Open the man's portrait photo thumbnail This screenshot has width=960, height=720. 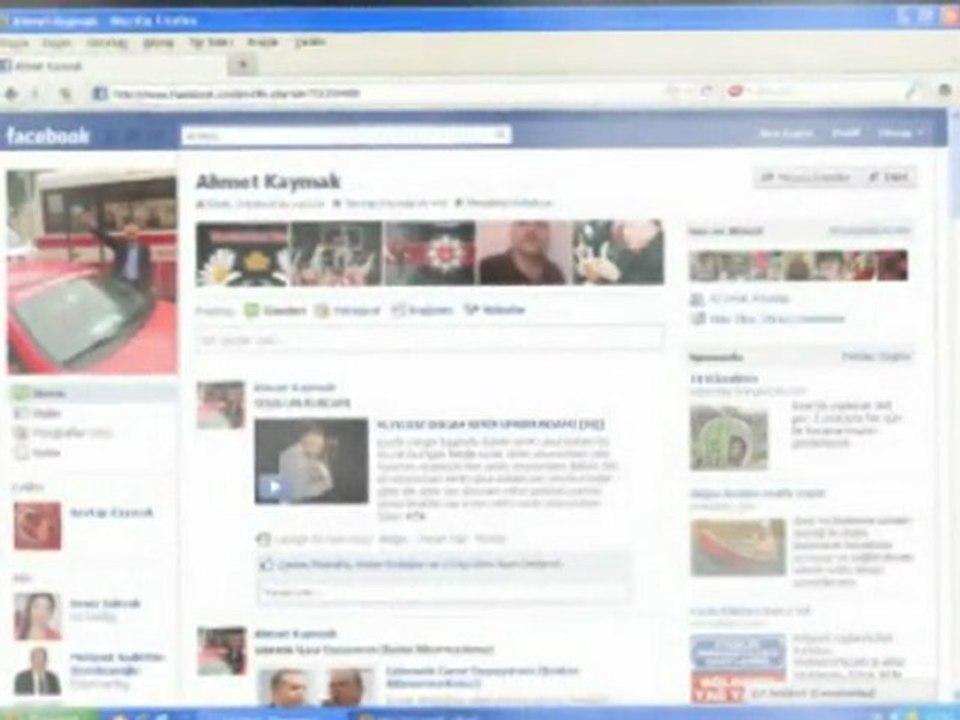point(524,253)
